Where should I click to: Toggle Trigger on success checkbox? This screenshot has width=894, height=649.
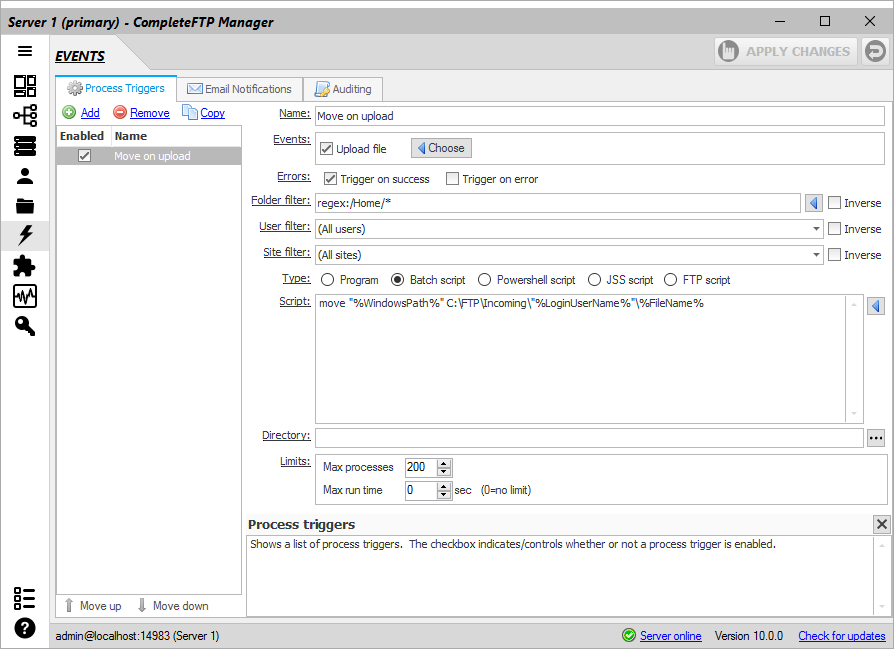[330, 179]
